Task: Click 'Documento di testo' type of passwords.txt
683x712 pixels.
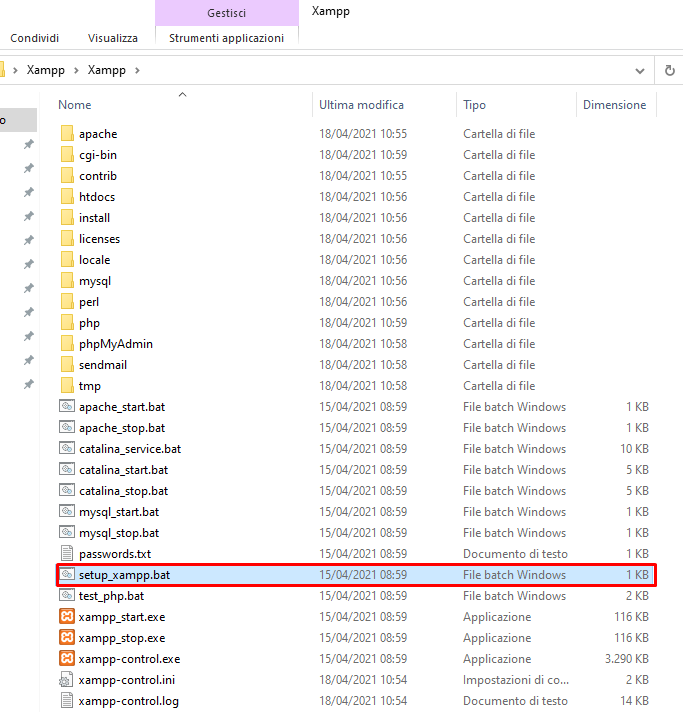Action: point(515,554)
